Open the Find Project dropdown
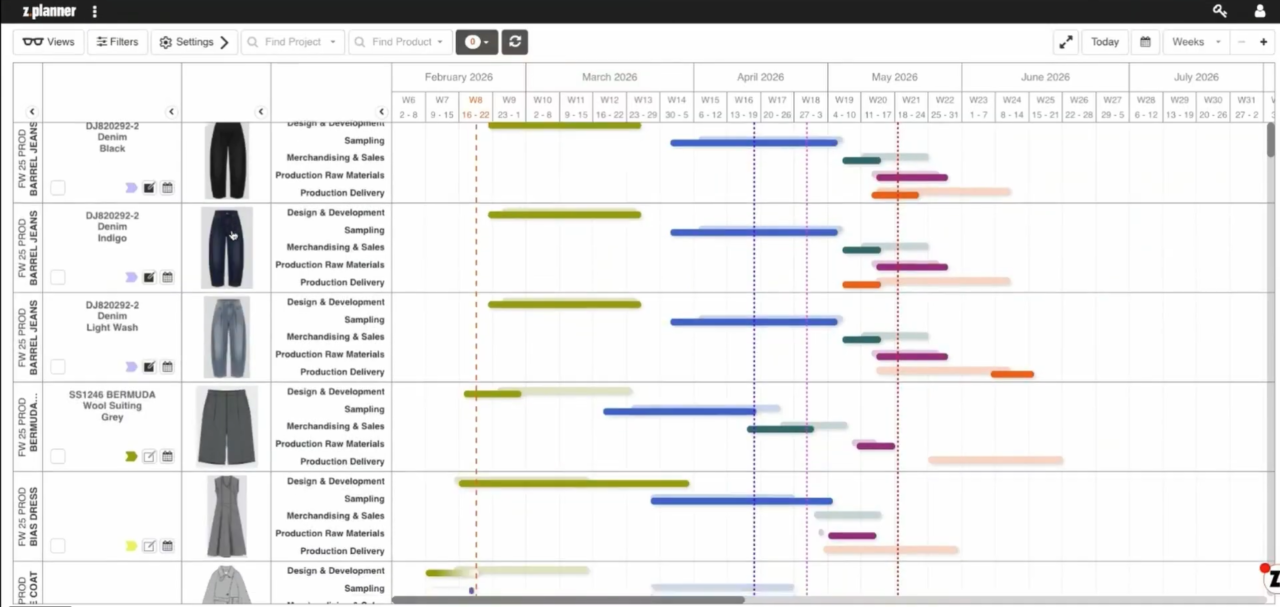The width and height of the screenshot is (1280, 607). [292, 42]
